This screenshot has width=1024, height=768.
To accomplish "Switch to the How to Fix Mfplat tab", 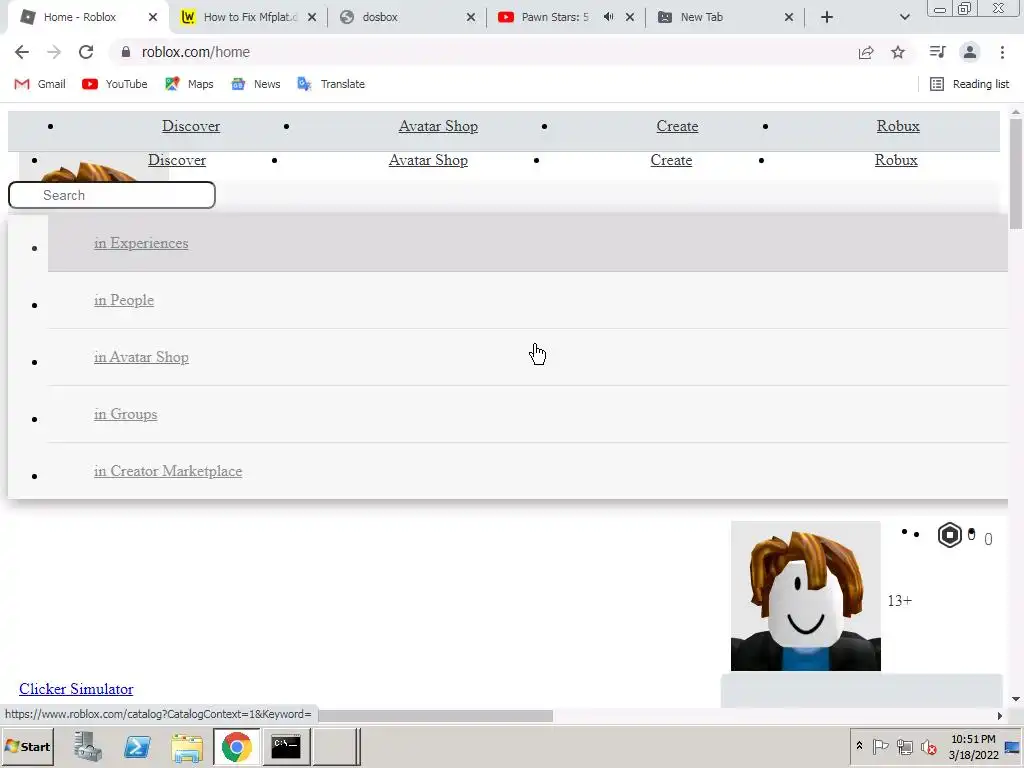I will coord(250,18).
